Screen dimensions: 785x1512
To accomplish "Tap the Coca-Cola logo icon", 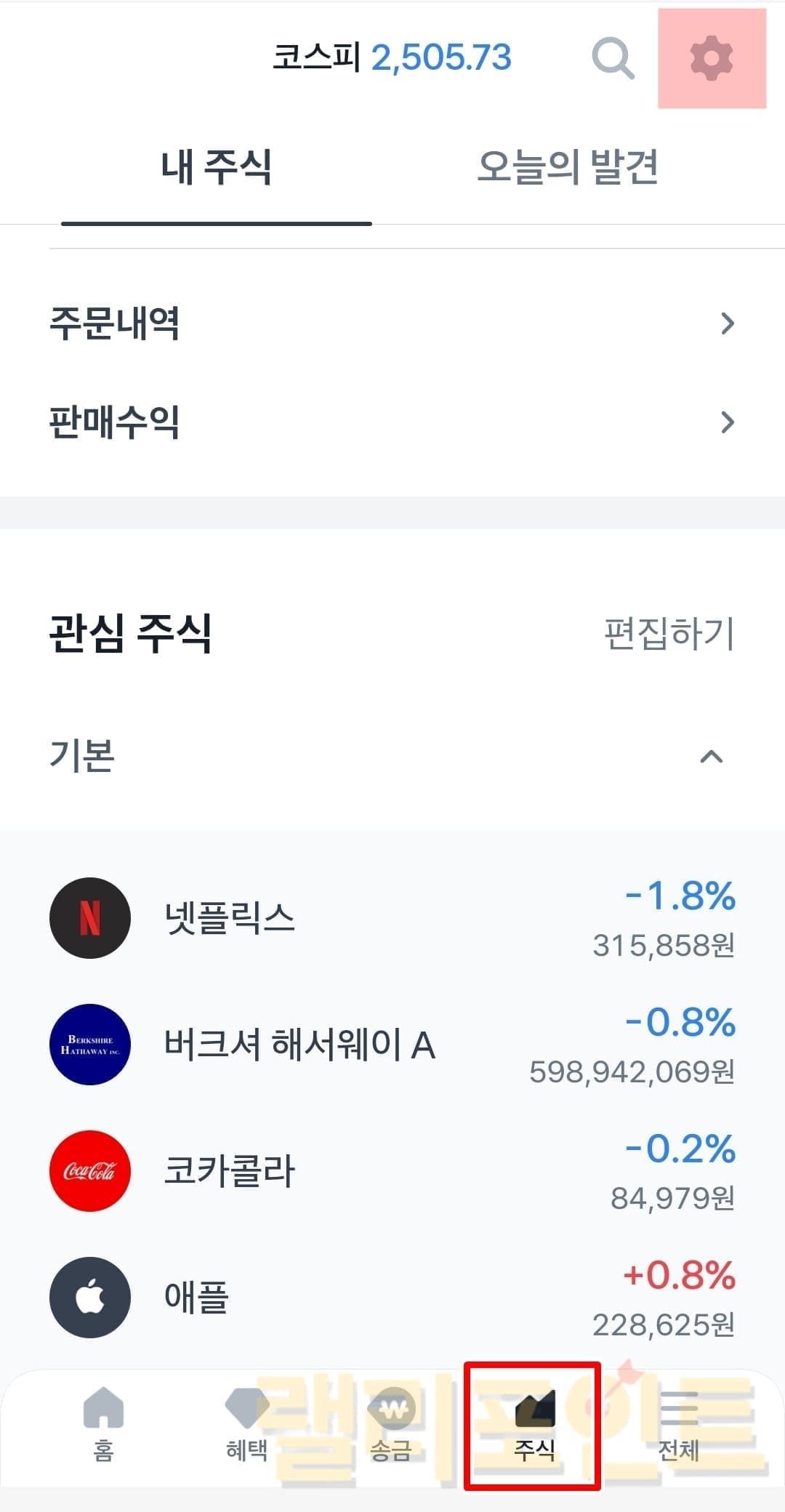I will coord(90,1171).
